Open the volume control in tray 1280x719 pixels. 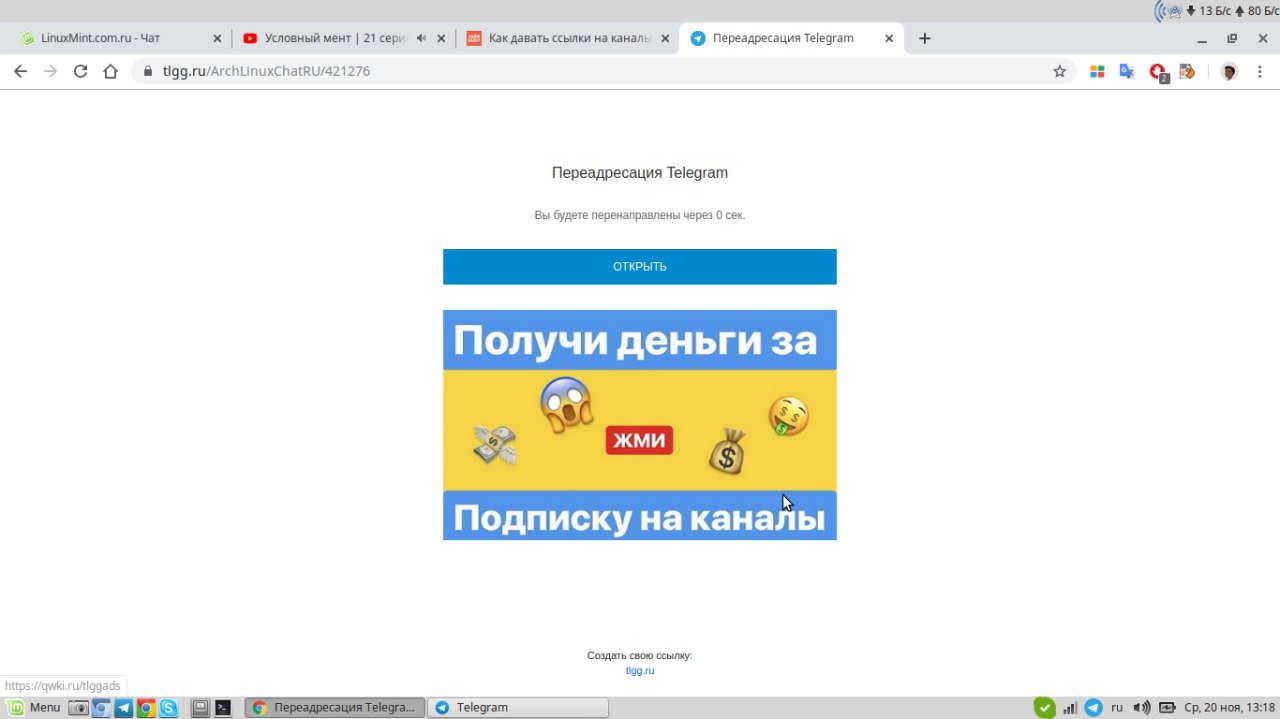[x=1142, y=708]
